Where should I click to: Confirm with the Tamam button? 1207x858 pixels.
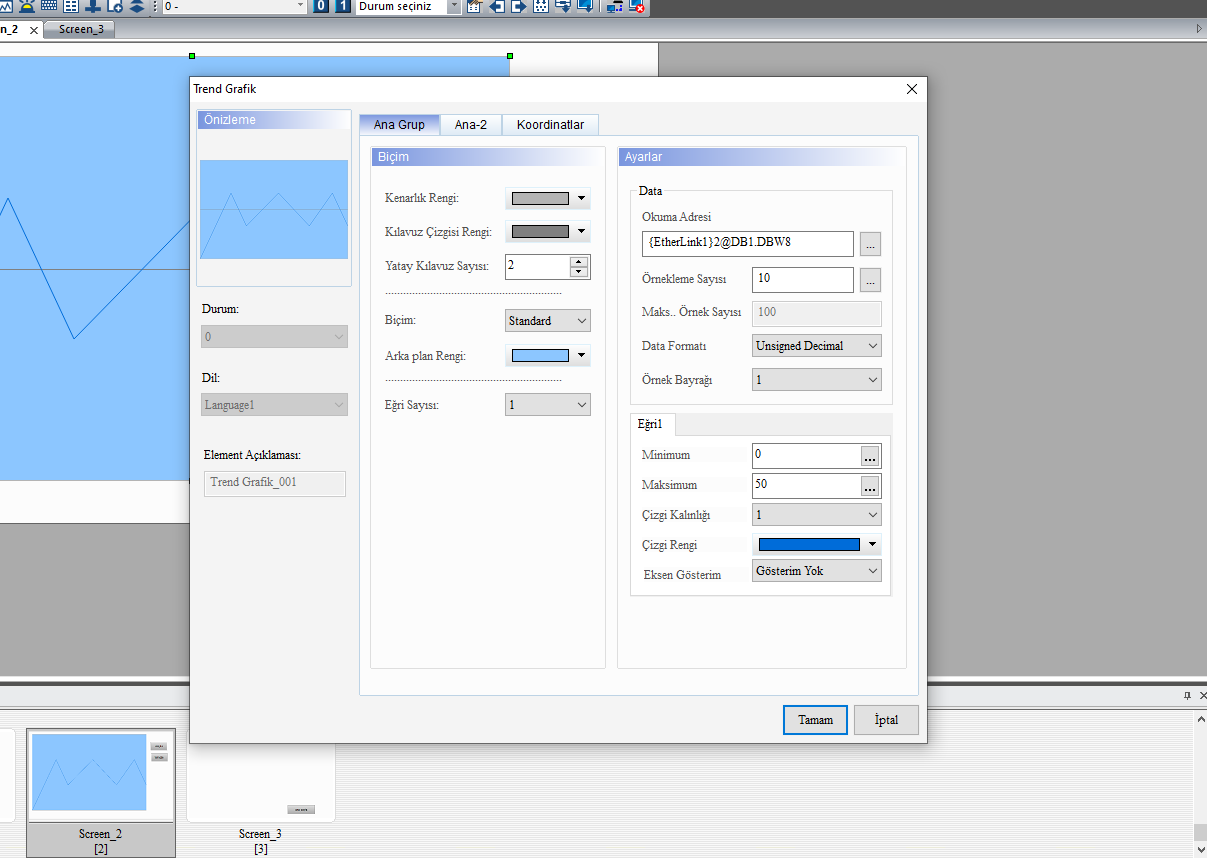tap(815, 720)
